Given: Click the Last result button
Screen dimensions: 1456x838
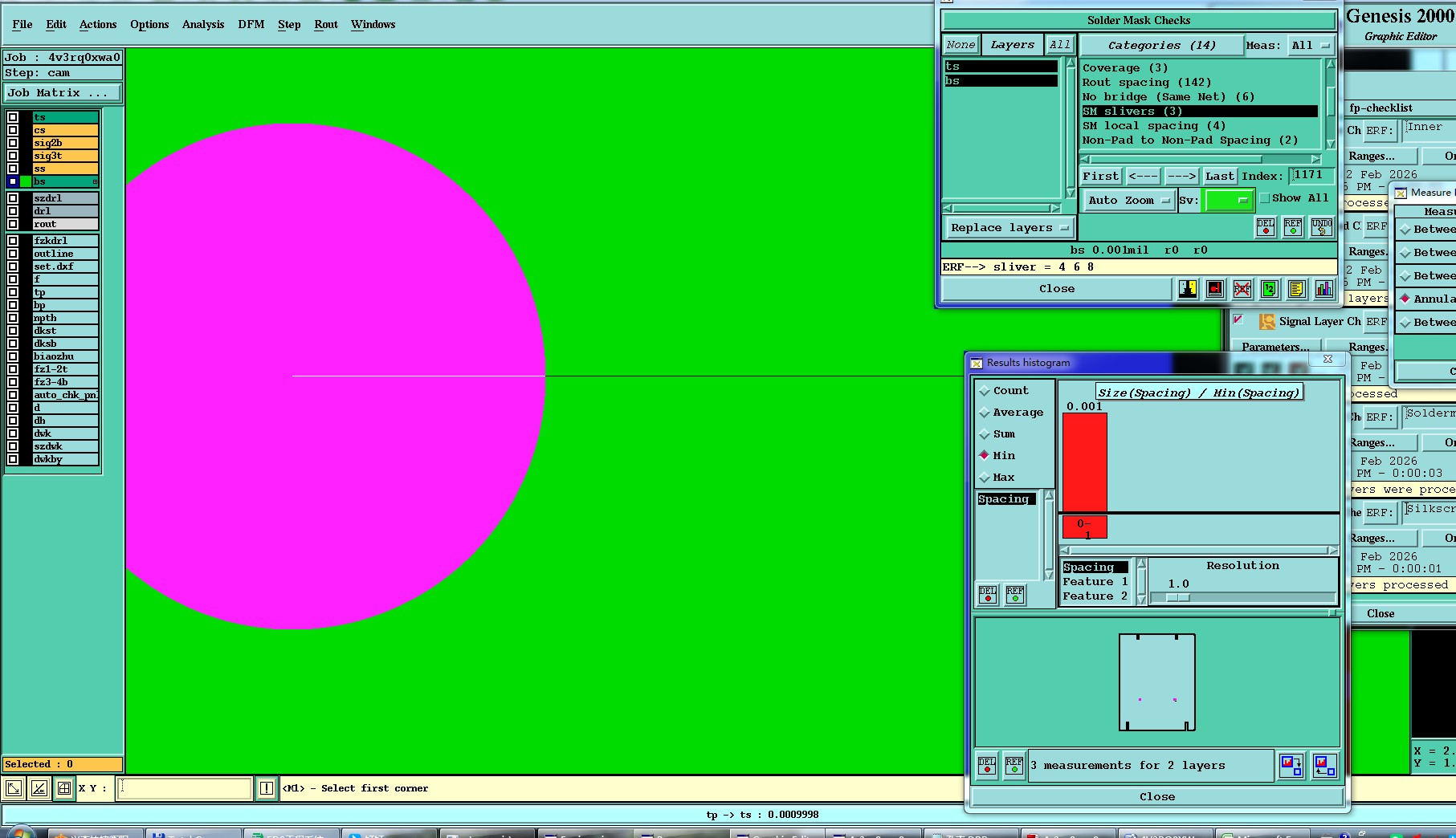Looking at the screenshot, I should (1219, 176).
